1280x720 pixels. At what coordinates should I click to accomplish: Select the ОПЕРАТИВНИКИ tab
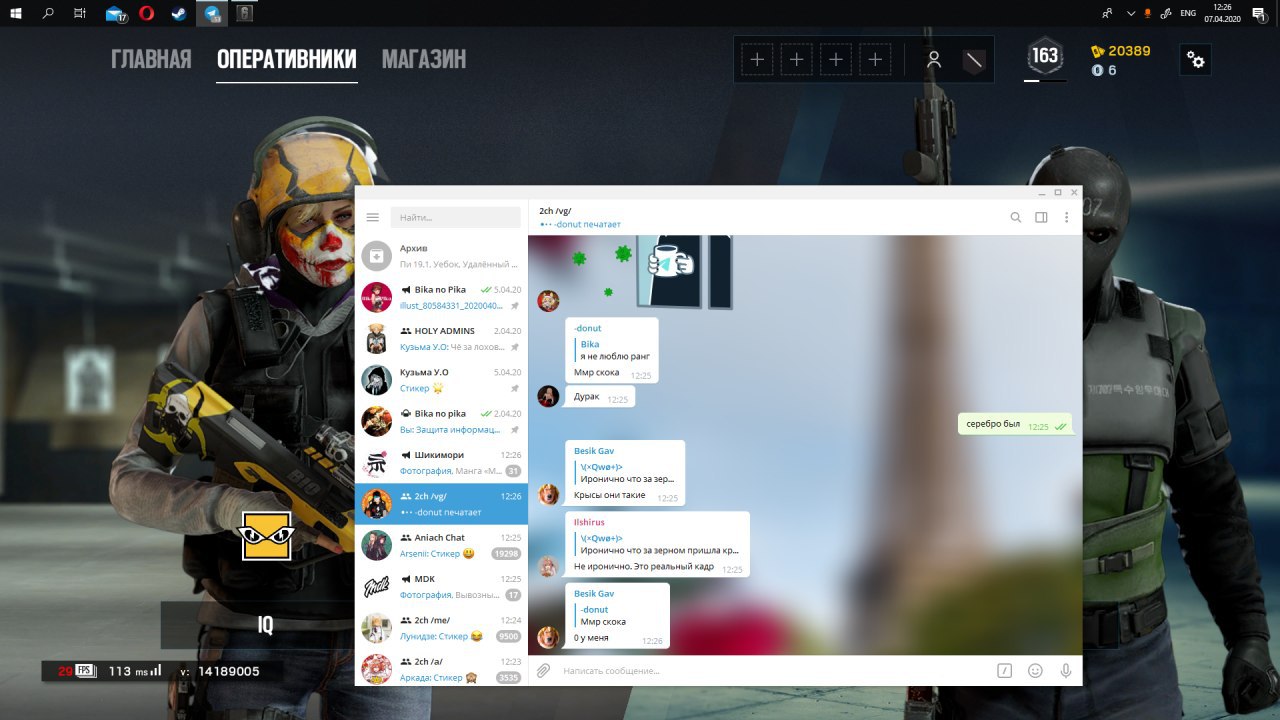[x=287, y=60]
